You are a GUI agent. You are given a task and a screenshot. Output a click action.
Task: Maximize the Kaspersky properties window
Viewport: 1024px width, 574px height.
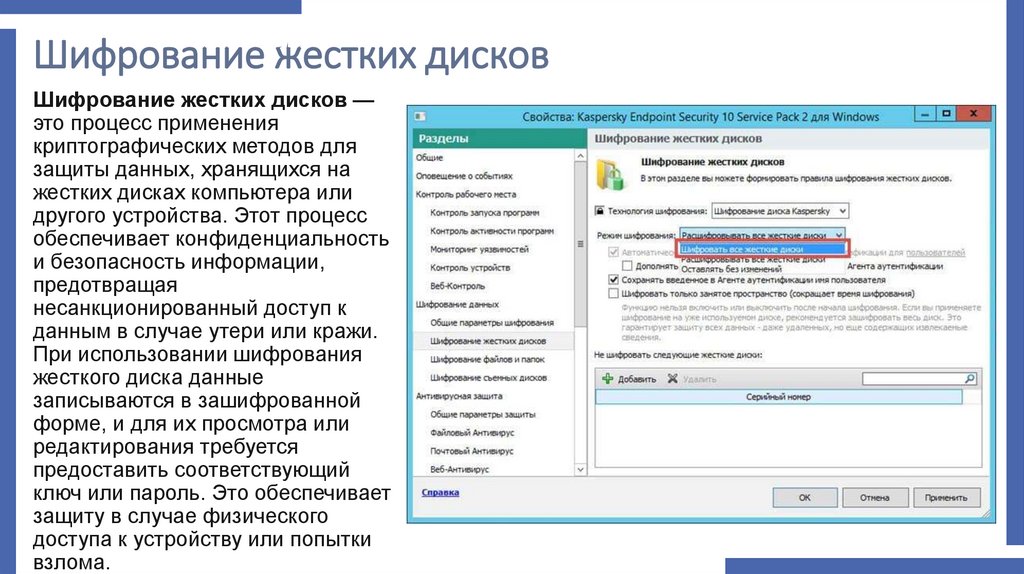point(946,114)
